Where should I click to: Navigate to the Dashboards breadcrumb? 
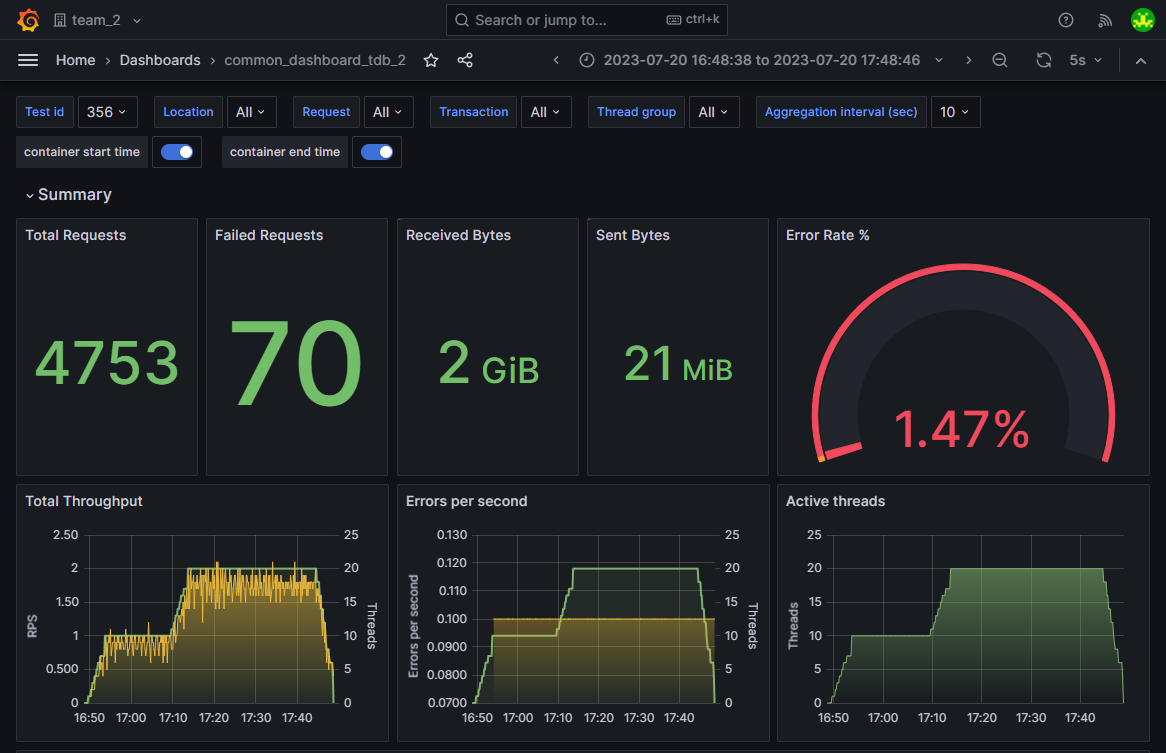160,60
